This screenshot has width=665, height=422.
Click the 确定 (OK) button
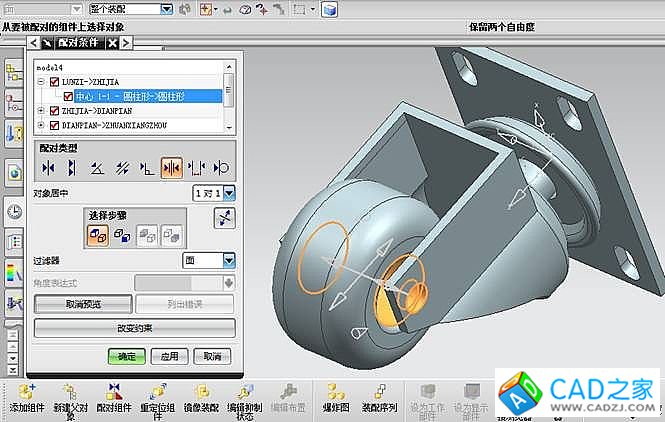[127, 356]
